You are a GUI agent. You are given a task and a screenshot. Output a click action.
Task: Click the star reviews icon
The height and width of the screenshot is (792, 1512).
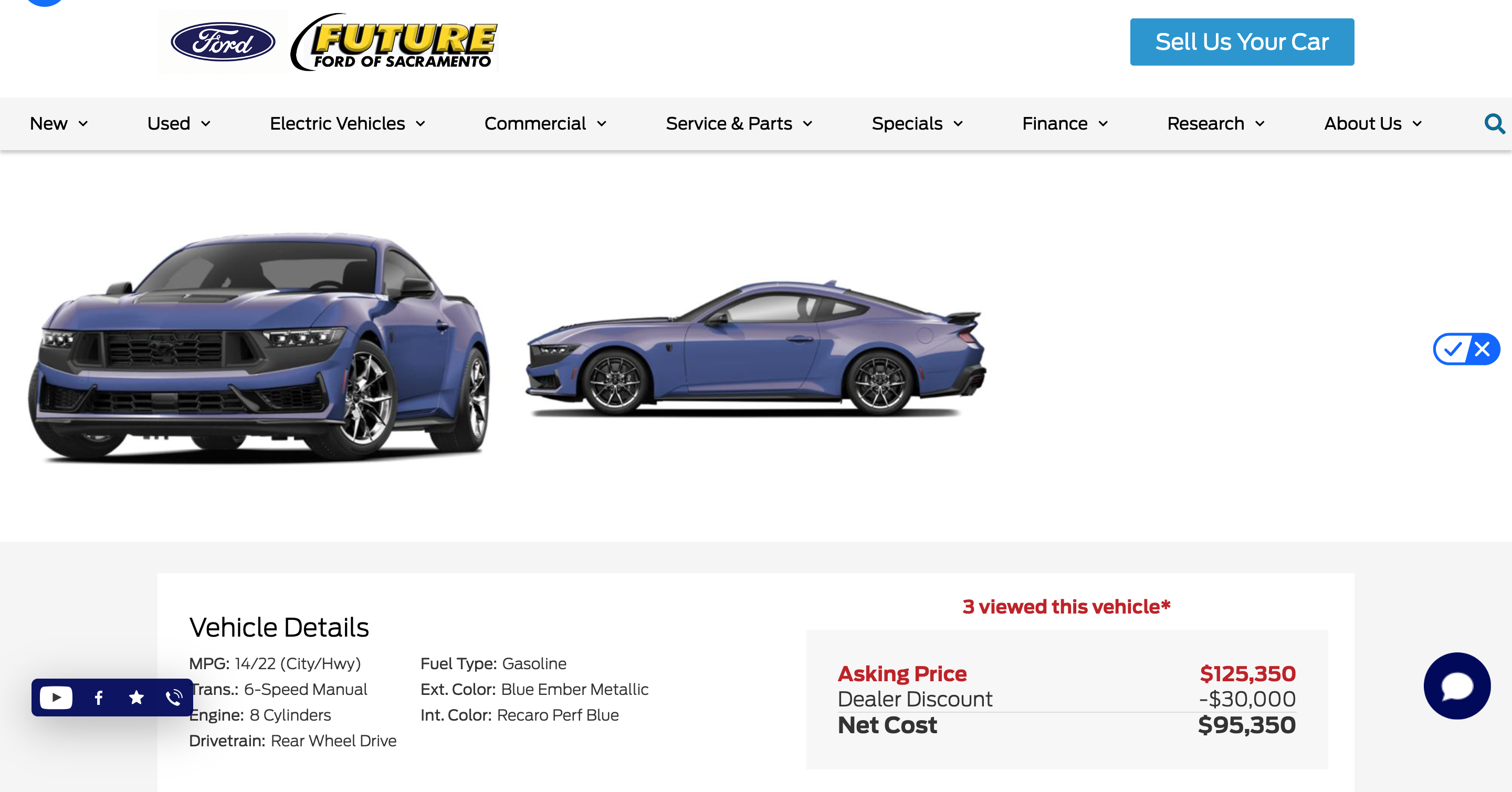point(136,698)
